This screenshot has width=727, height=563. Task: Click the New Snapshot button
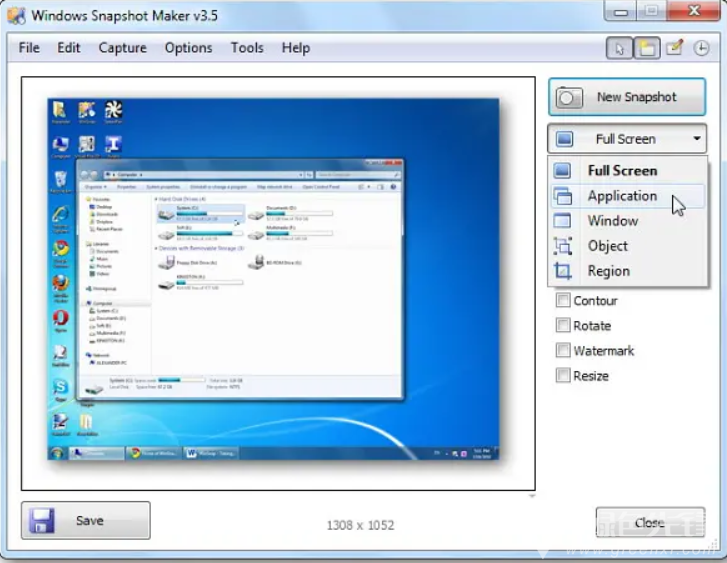point(627,97)
